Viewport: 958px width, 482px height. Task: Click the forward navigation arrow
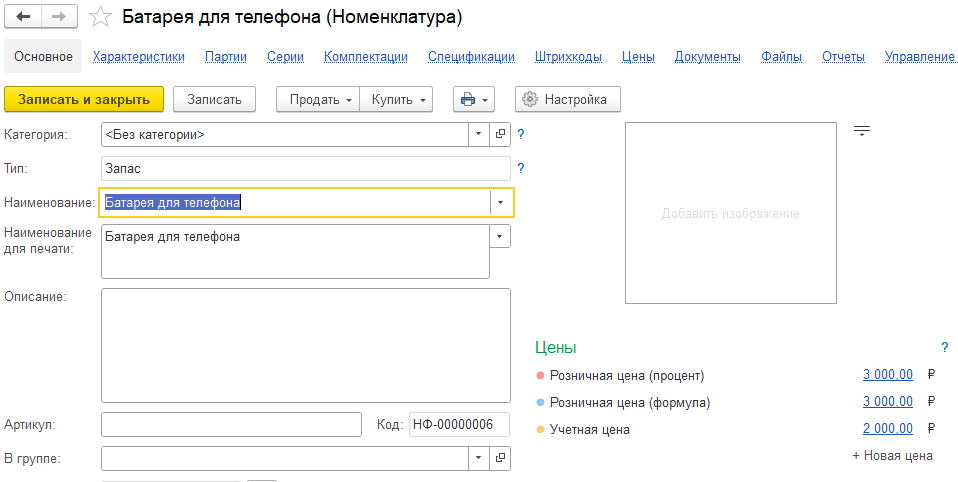click(x=59, y=17)
